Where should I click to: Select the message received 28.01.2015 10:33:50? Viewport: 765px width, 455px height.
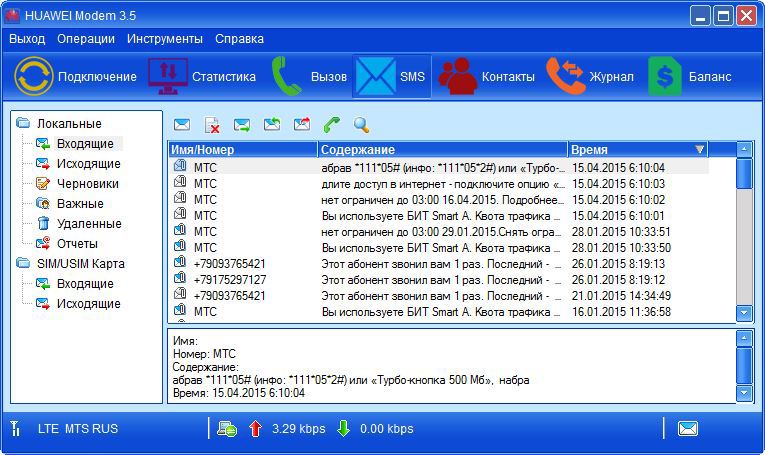[x=439, y=247]
